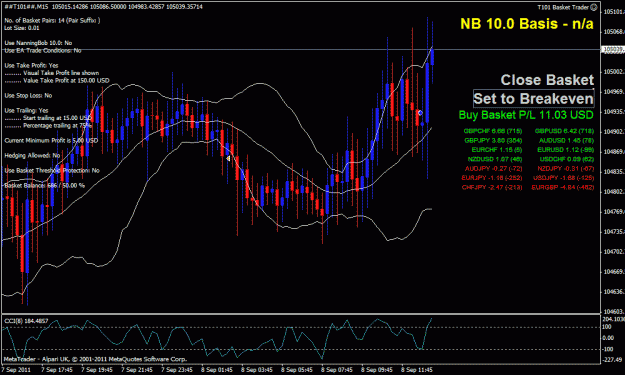The image size is (625, 375).
Task: Select the GBPUSD 6.42 pair entry
Action: coord(564,131)
